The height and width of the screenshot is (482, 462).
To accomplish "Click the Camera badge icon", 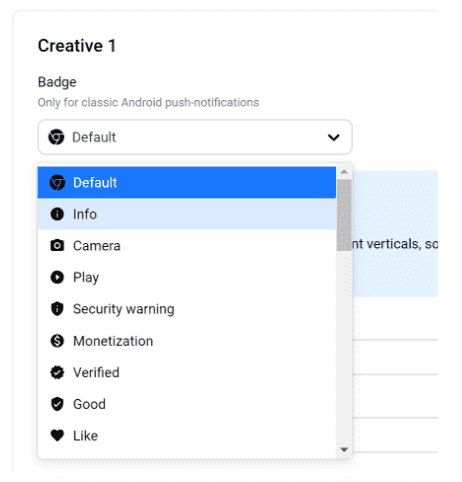I will pos(57,246).
